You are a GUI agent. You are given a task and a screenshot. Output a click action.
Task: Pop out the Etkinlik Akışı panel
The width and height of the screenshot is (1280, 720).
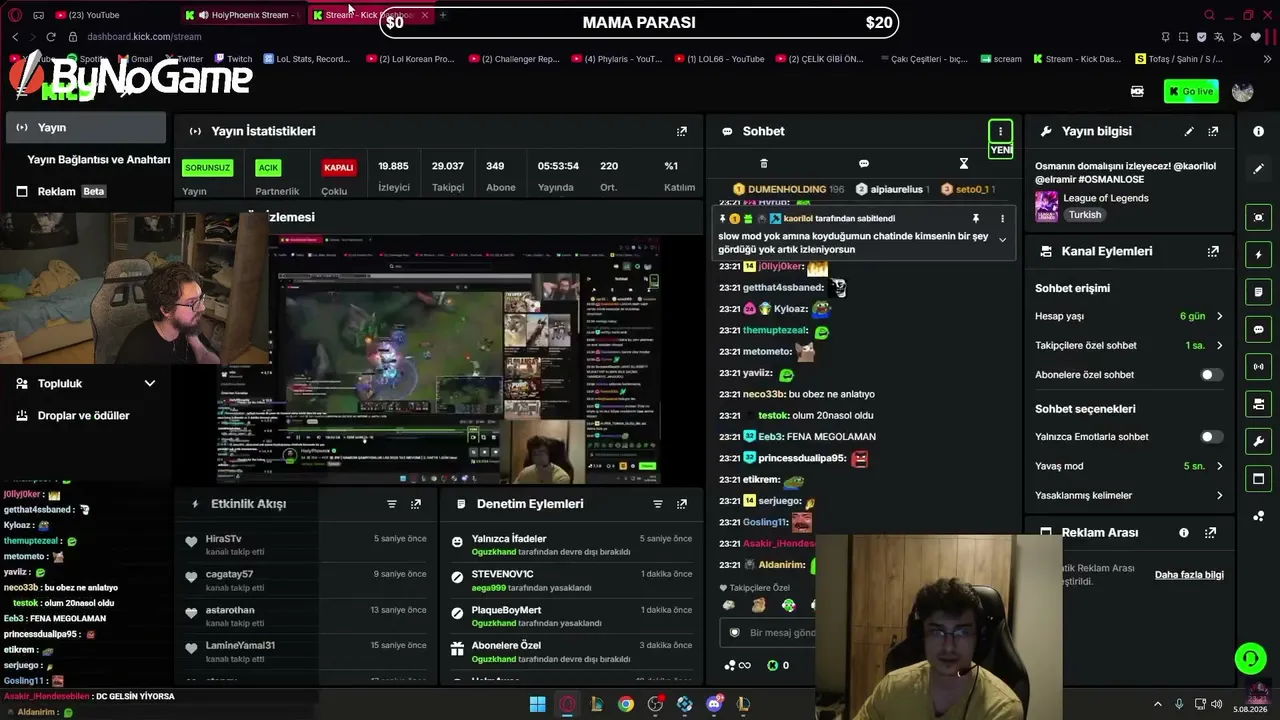coord(416,504)
